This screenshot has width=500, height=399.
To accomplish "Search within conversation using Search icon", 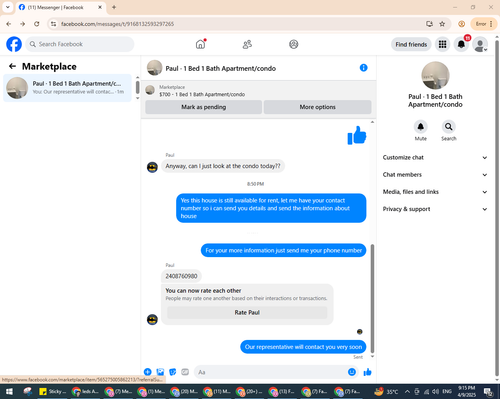I will click(x=449, y=127).
